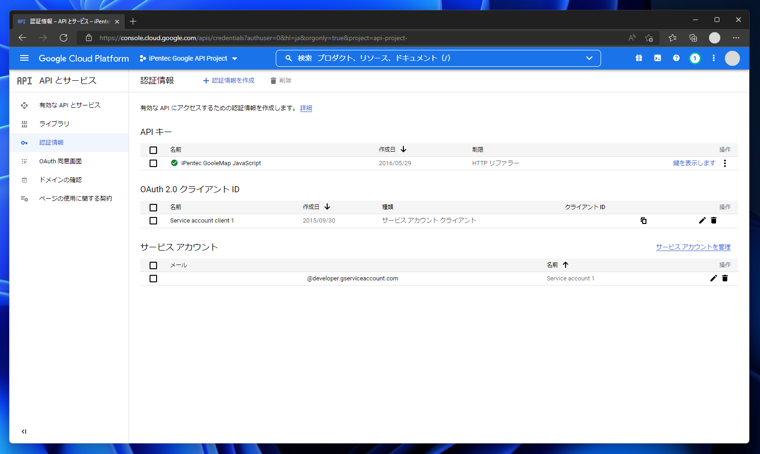Click 鍵を表示します link

click(x=694, y=163)
